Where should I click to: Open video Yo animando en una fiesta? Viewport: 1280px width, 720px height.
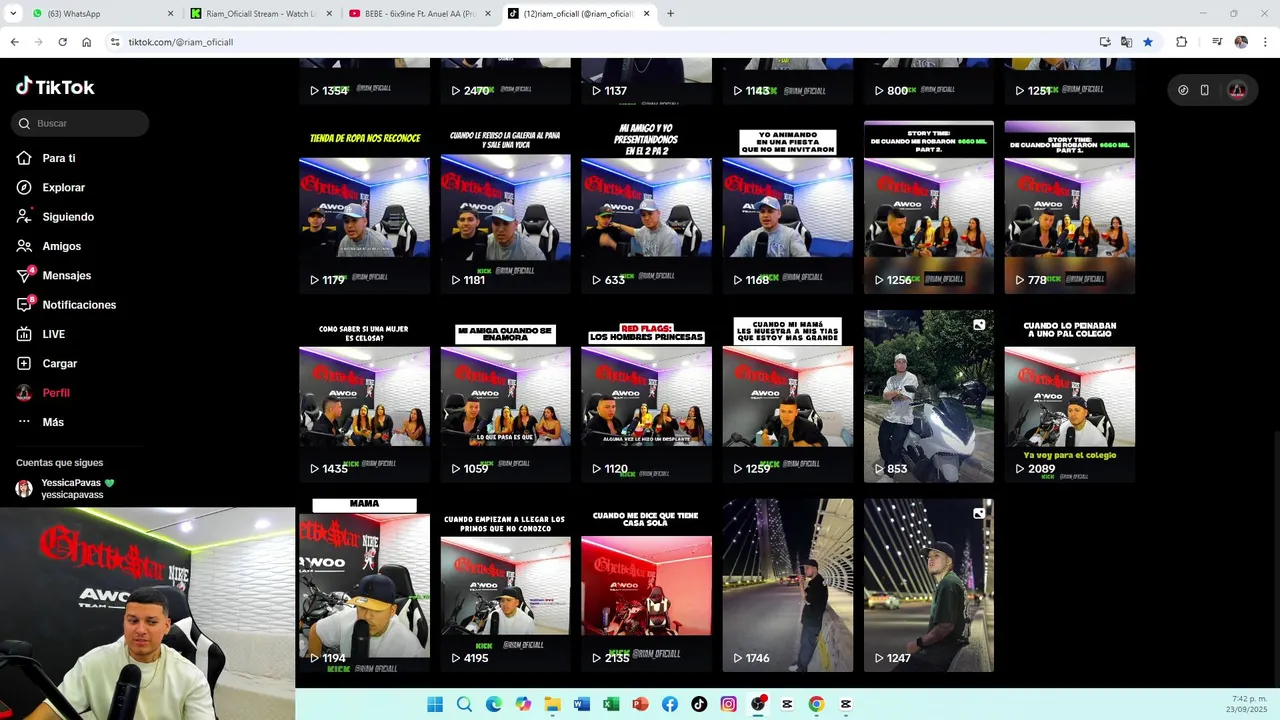(788, 208)
